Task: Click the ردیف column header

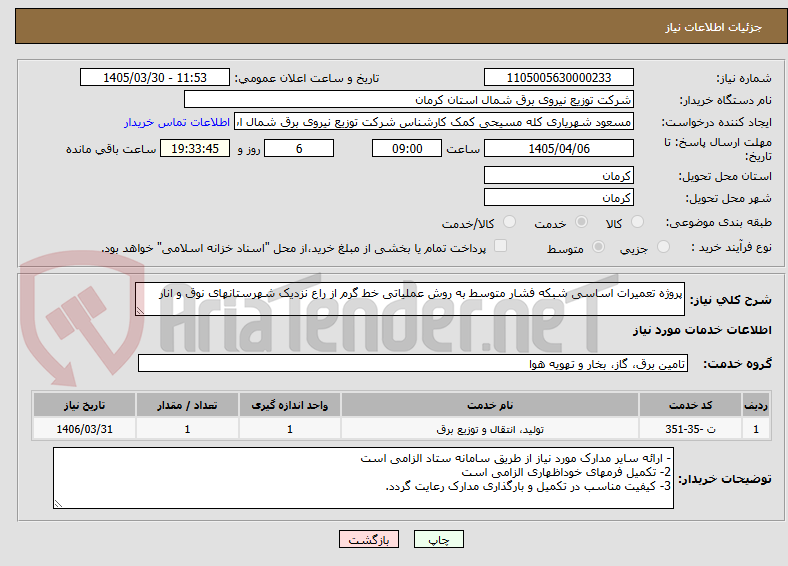Action: [756, 405]
